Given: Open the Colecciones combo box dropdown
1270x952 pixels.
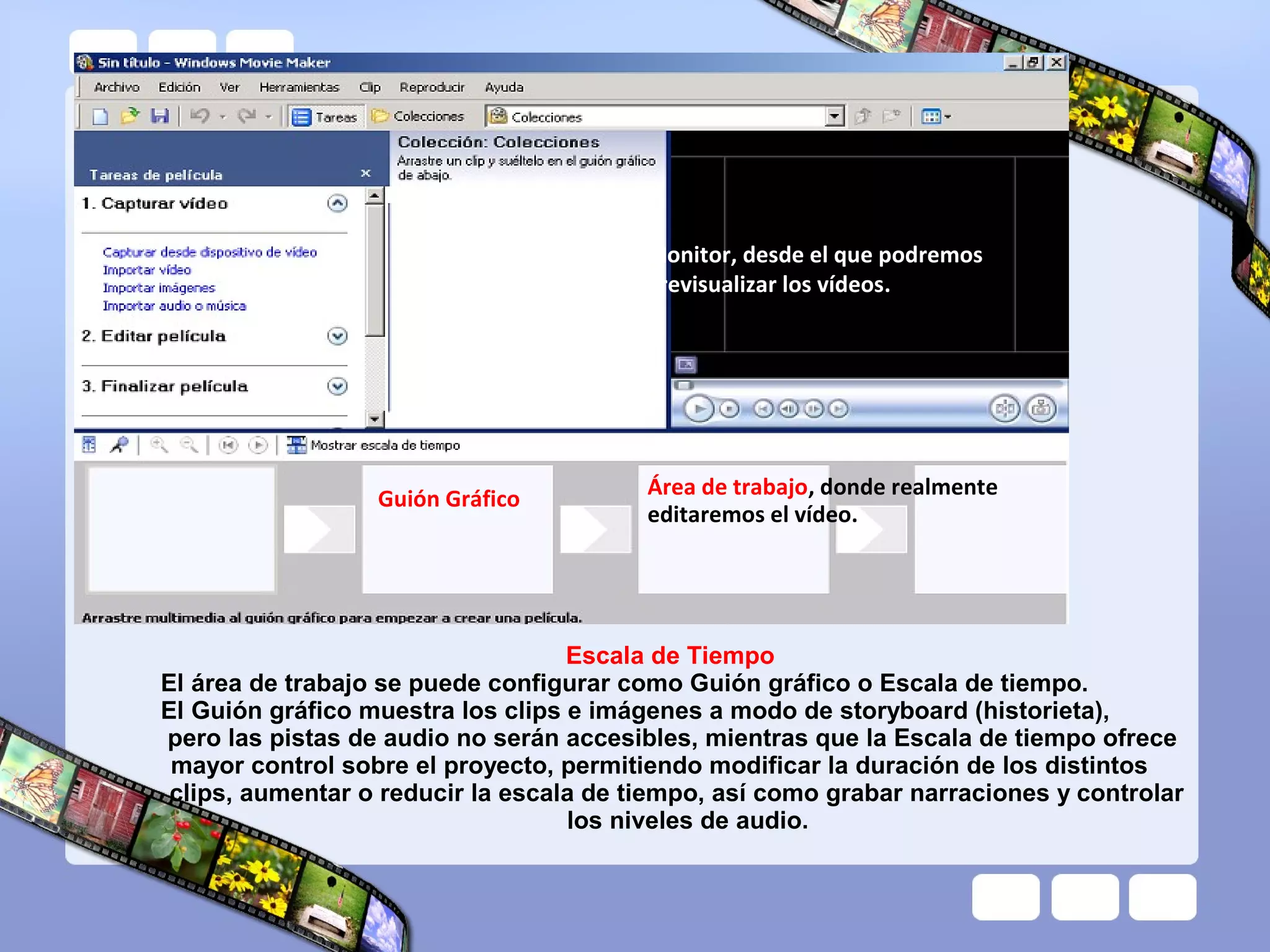Looking at the screenshot, I should (835, 117).
